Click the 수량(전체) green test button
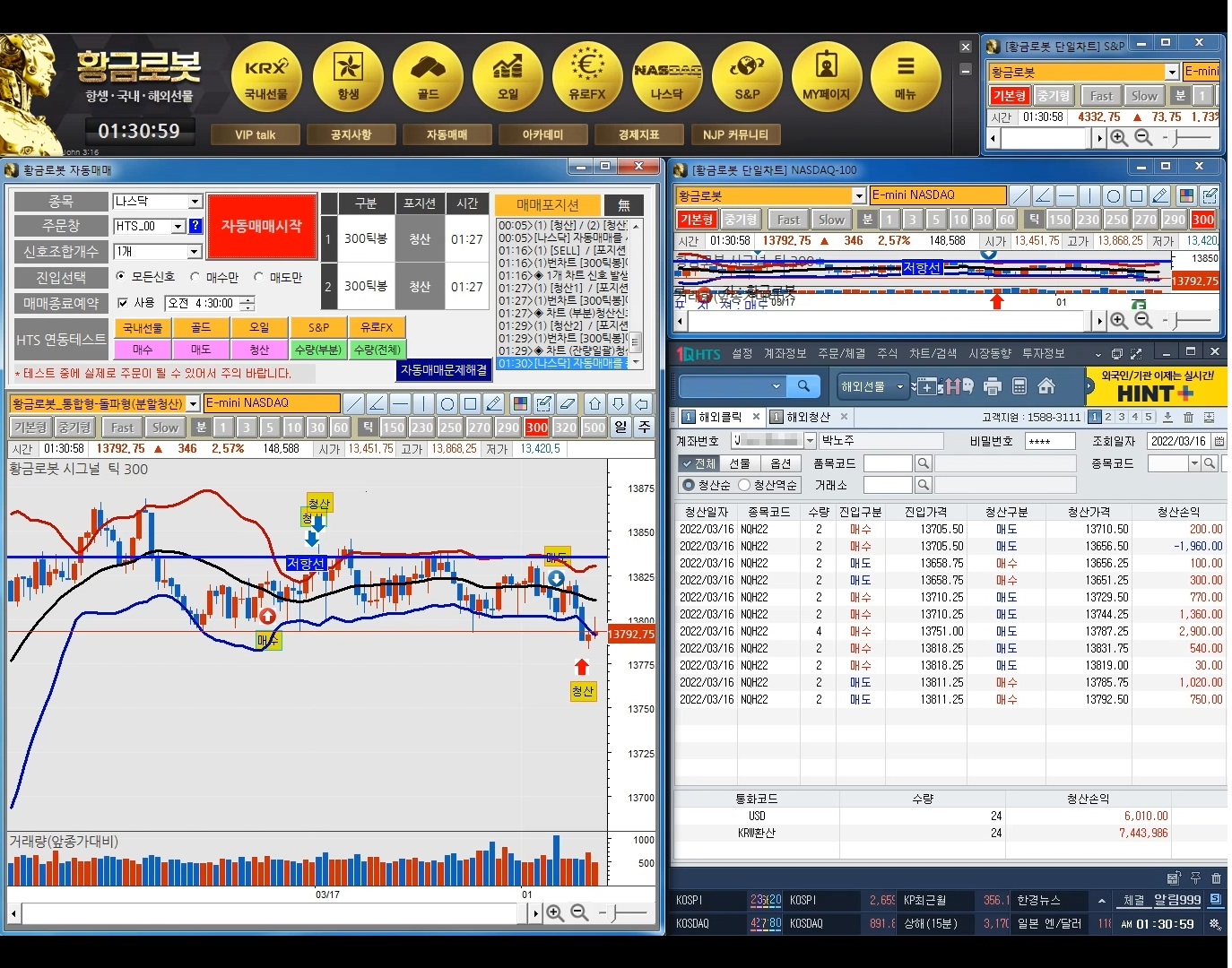This screenshot has width=1232, height=968. point(377,350)
